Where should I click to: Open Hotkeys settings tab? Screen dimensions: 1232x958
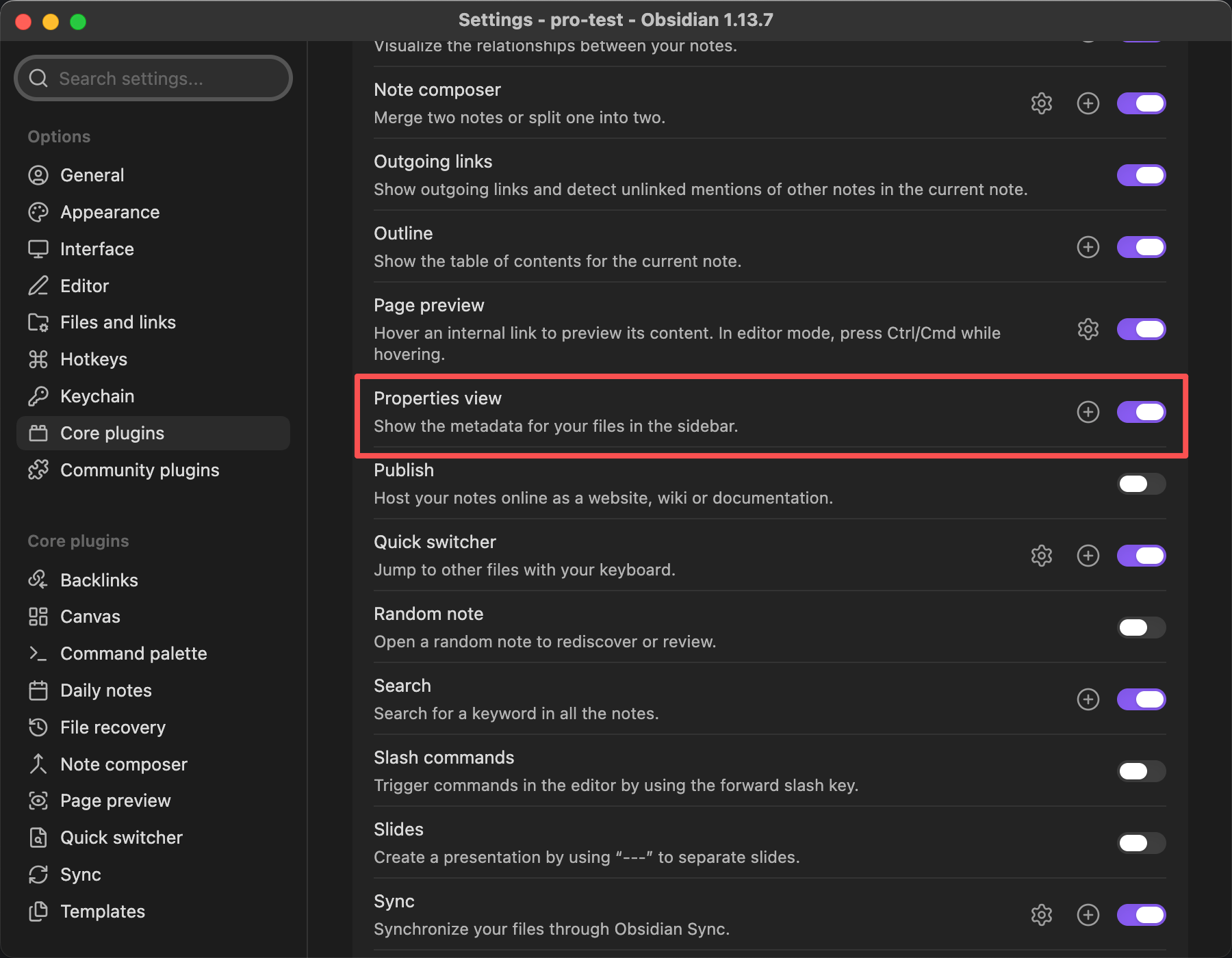tap(153, 359)
